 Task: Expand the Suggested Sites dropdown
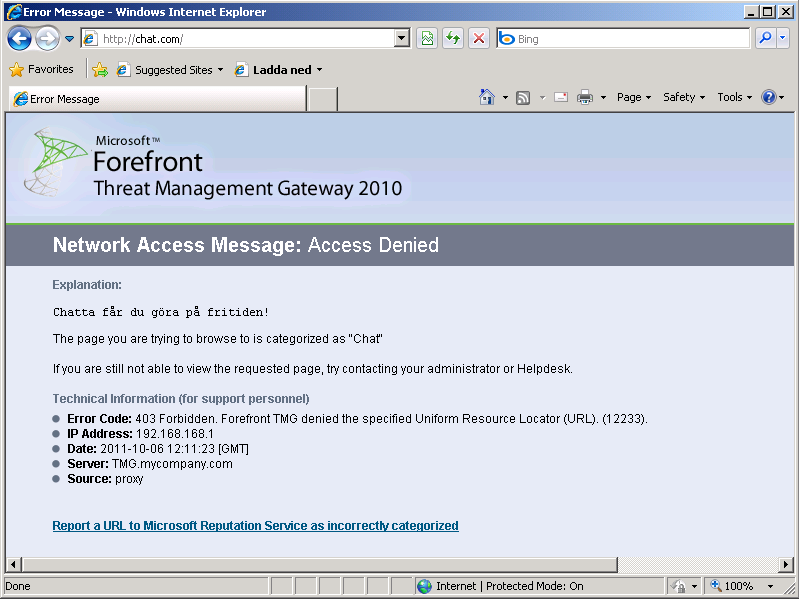point(220,70)
